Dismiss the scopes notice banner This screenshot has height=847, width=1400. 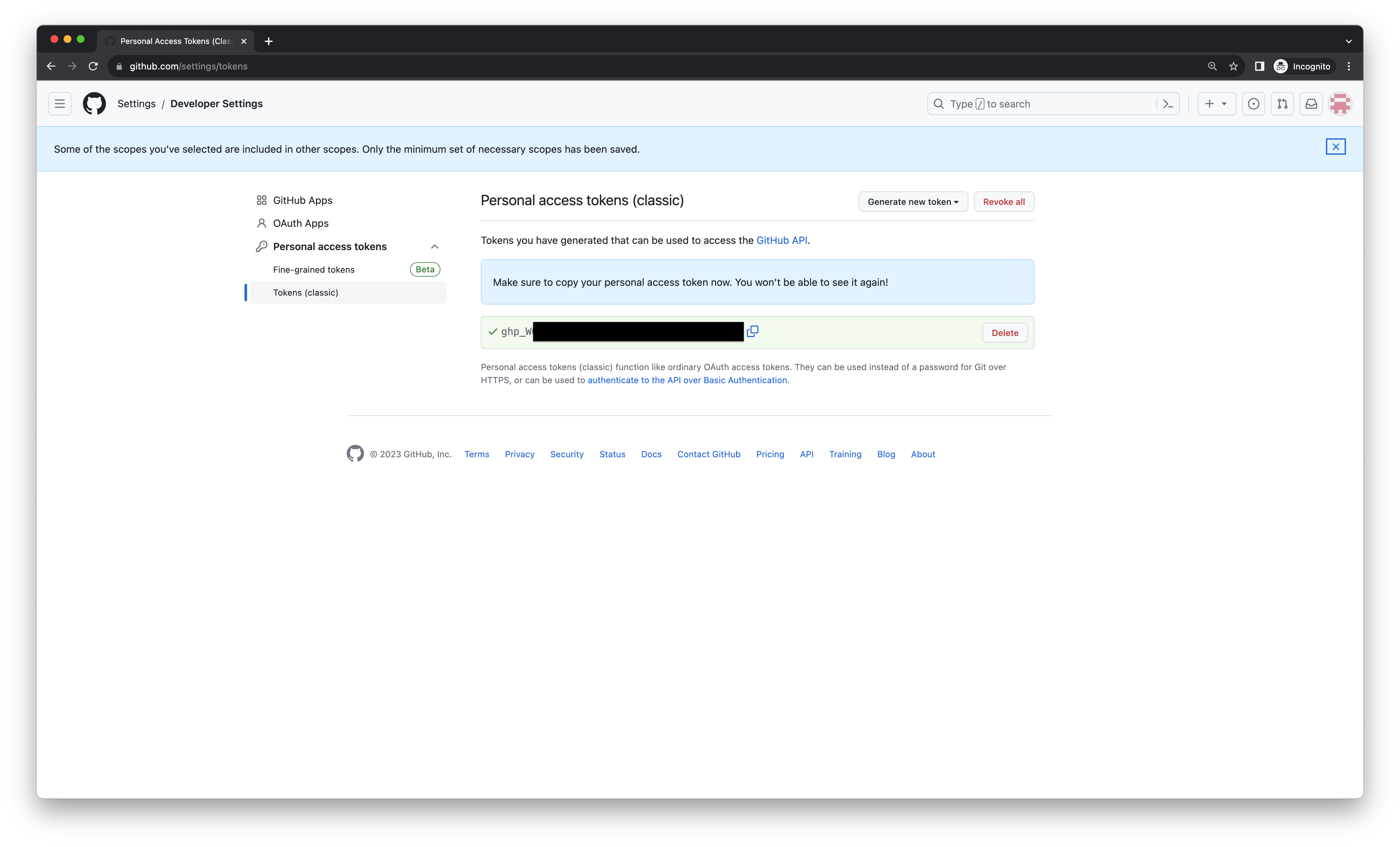click(x=1336, y=147)
